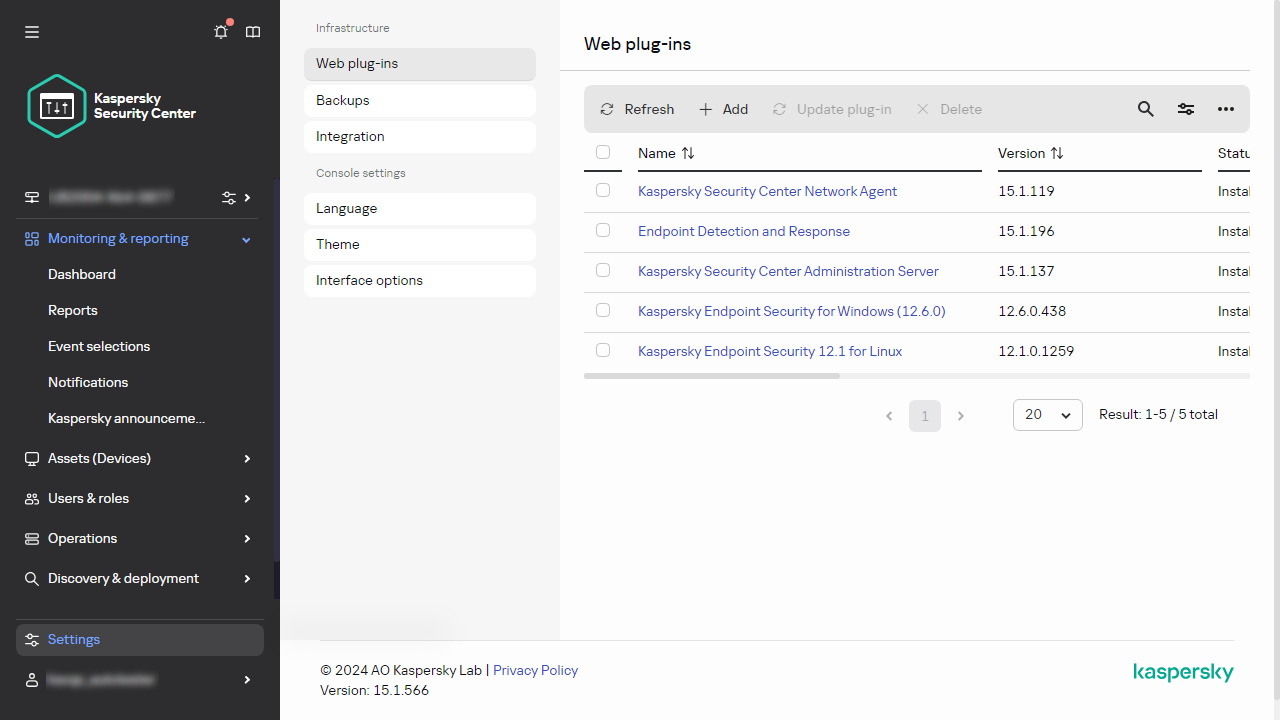Open Kaspersky announcements in the sidebar

[x=127, y=418]
